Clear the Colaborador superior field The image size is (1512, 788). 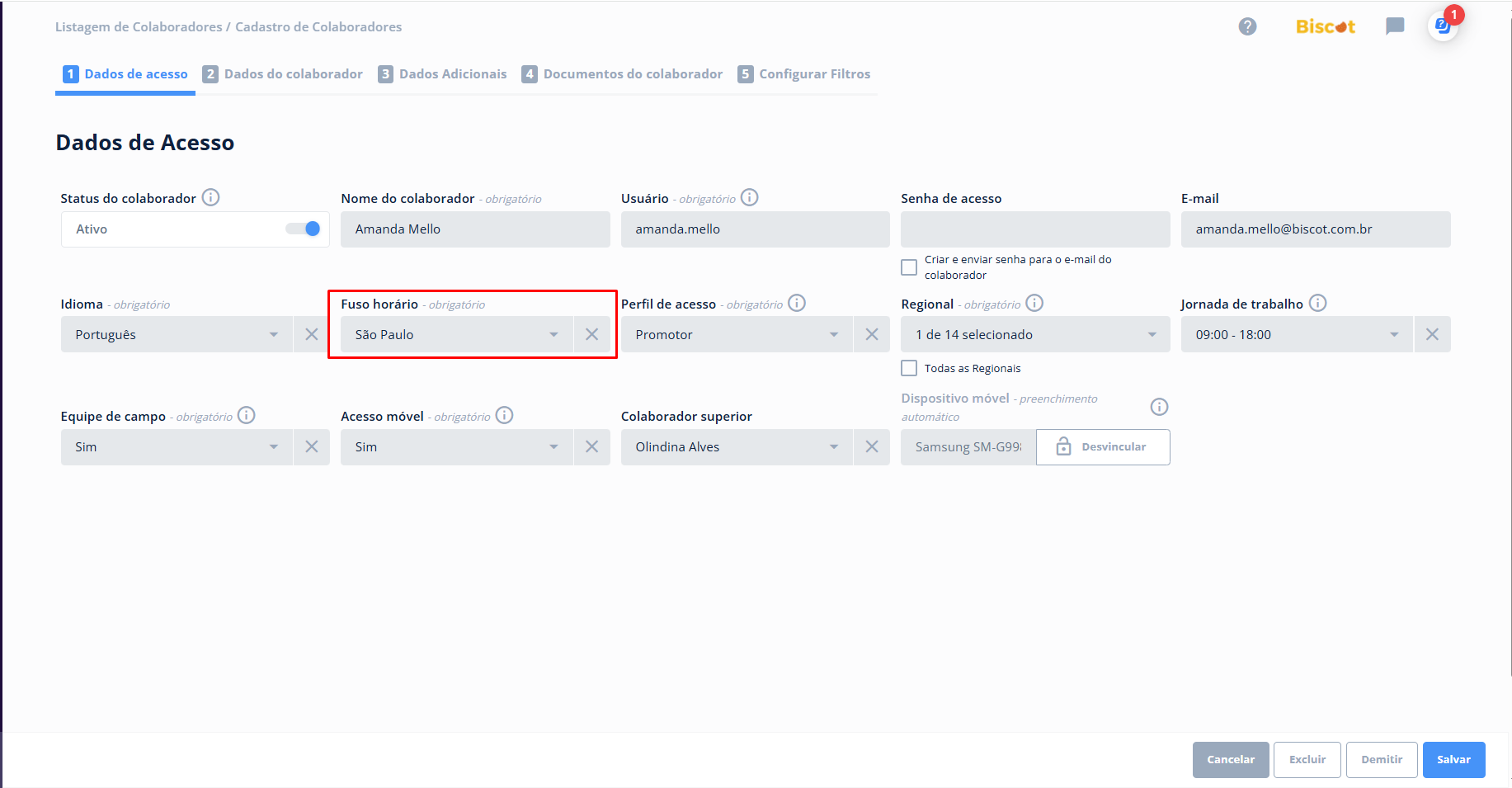871,446
